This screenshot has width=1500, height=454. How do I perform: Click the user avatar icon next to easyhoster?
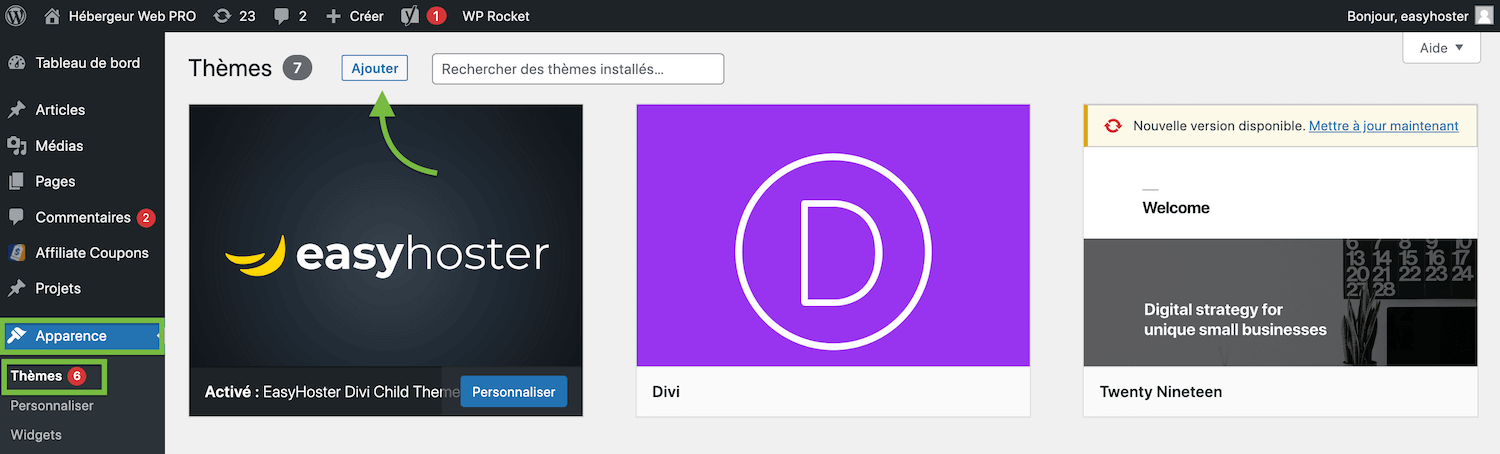[x=1483, y=16]
